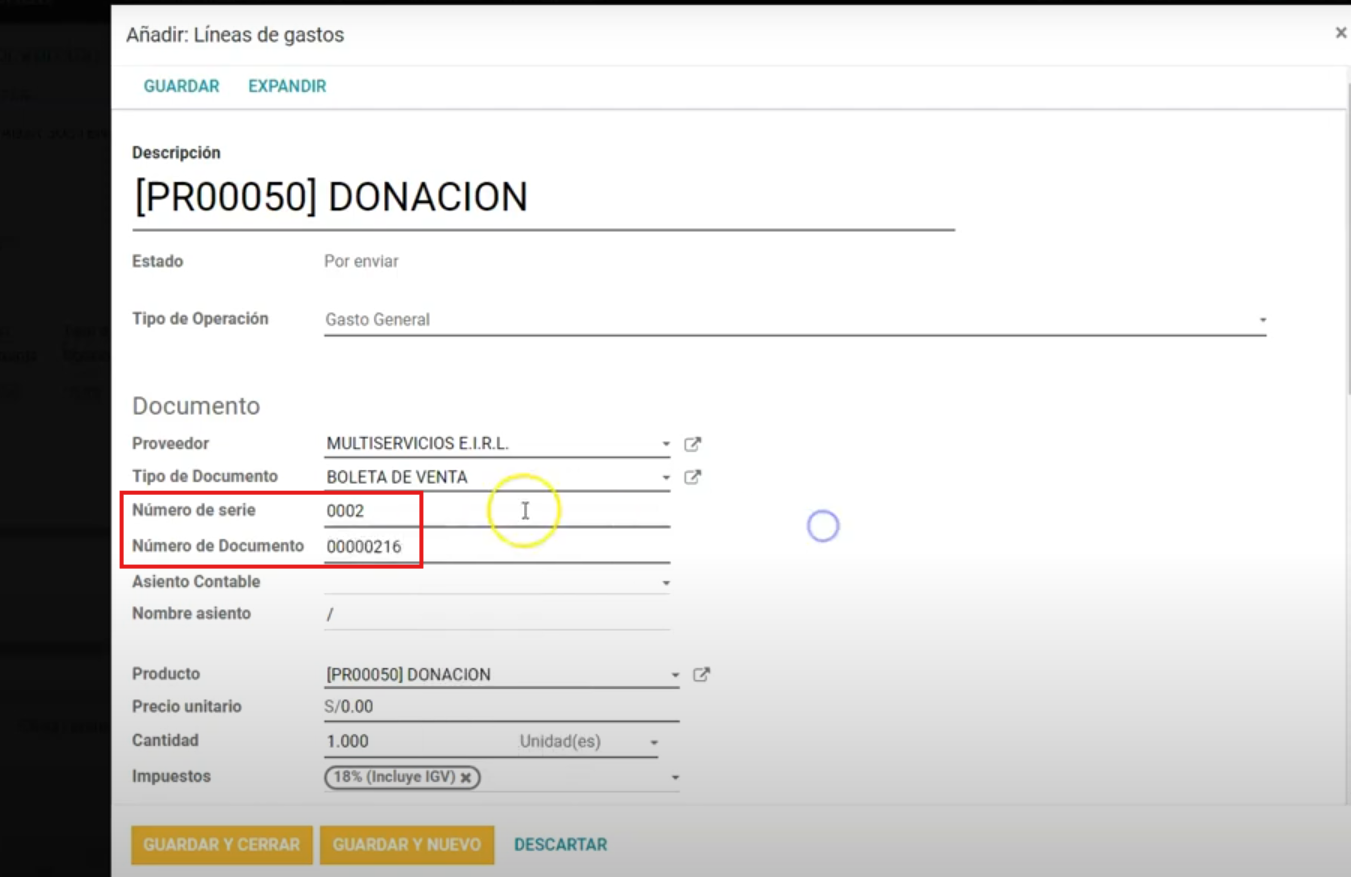Image resolution: width=1351 pixels, height=877 pixels.
Task: Open the Producto DONACION record externally
Action: click(702, 674)
